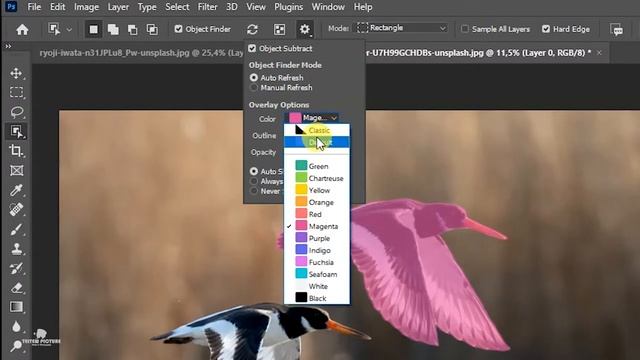The image size is (640, 360).
Task: Choose Orange overlay color
Action: (x=317, y=202)
